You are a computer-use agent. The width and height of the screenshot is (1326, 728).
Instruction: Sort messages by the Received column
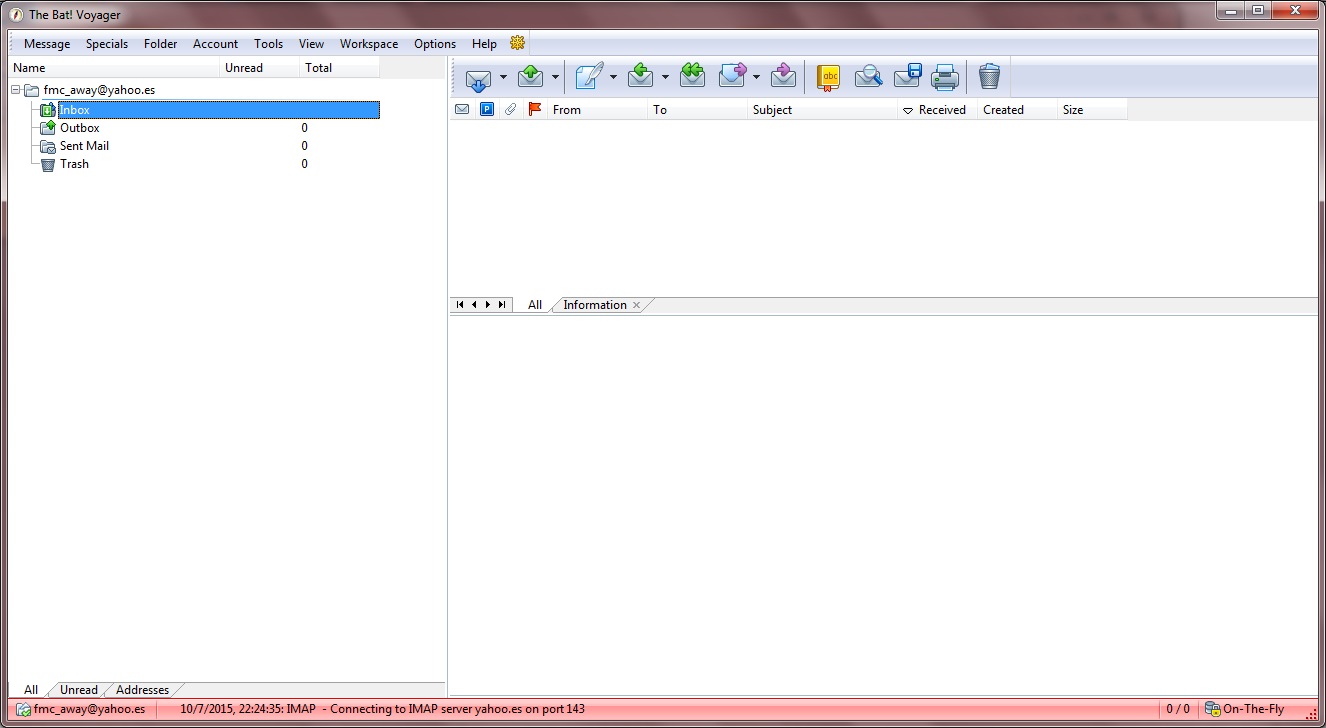[x=937, y=110]
